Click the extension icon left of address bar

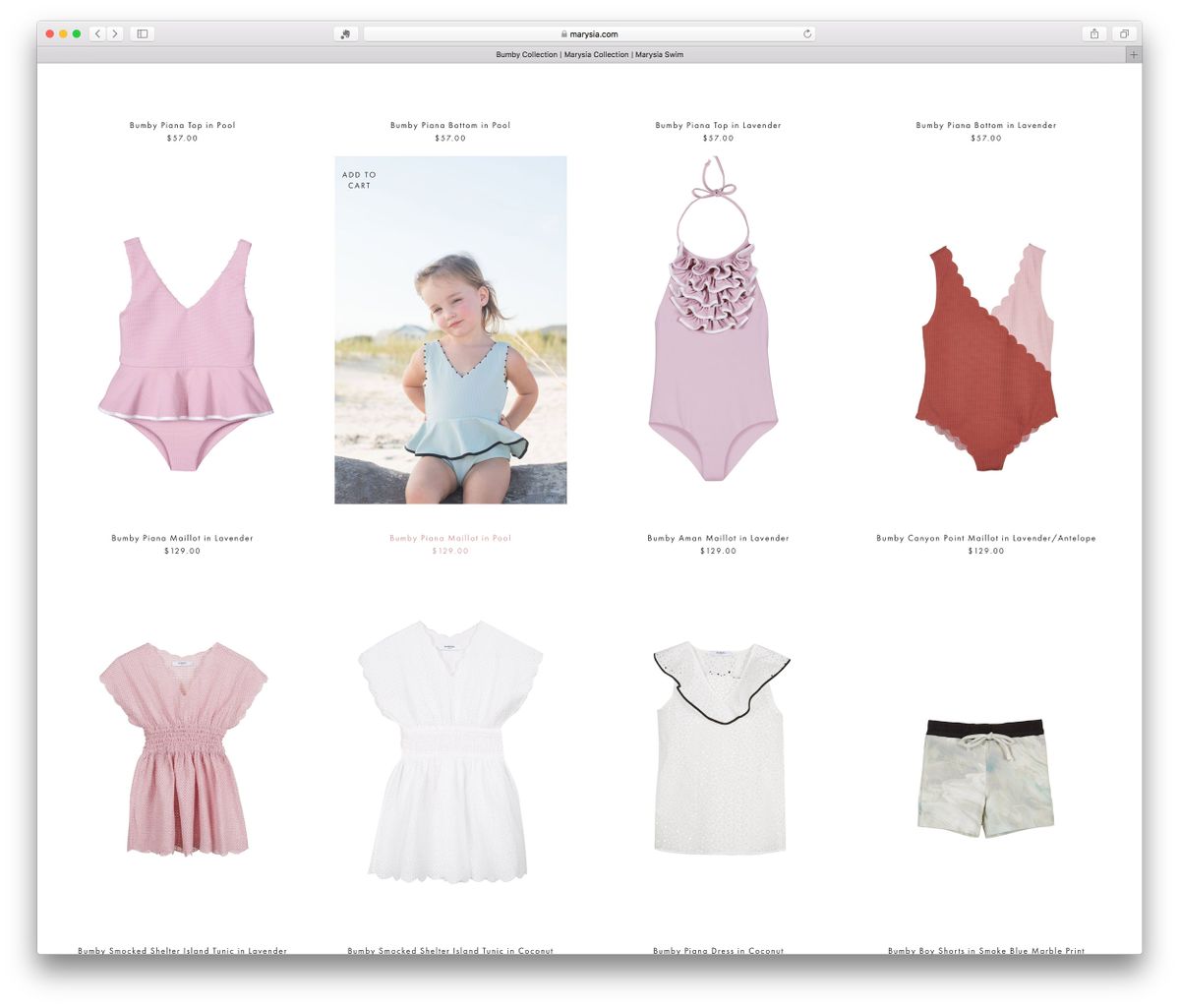click(x=346, y=33)
